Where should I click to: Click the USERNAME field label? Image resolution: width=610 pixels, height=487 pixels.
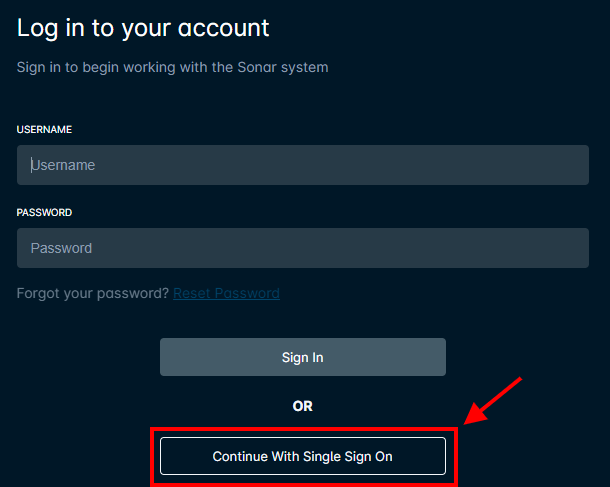pyautogui.click(x=44, y=130)
